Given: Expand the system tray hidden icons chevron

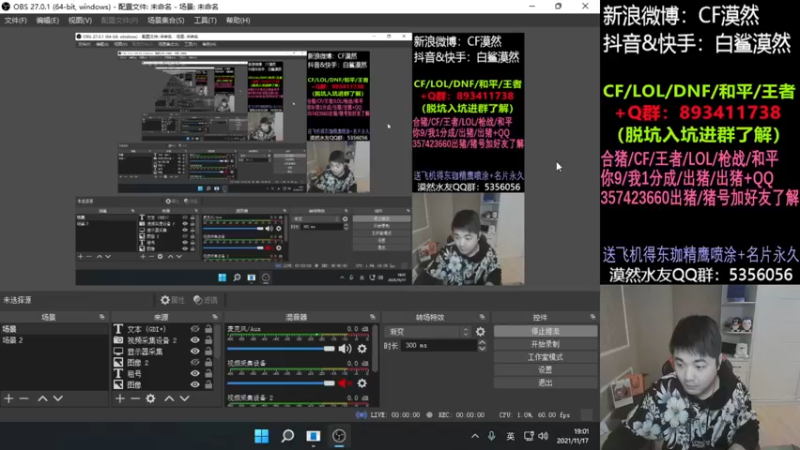Looking at the screenshot, I should [475, 436].
